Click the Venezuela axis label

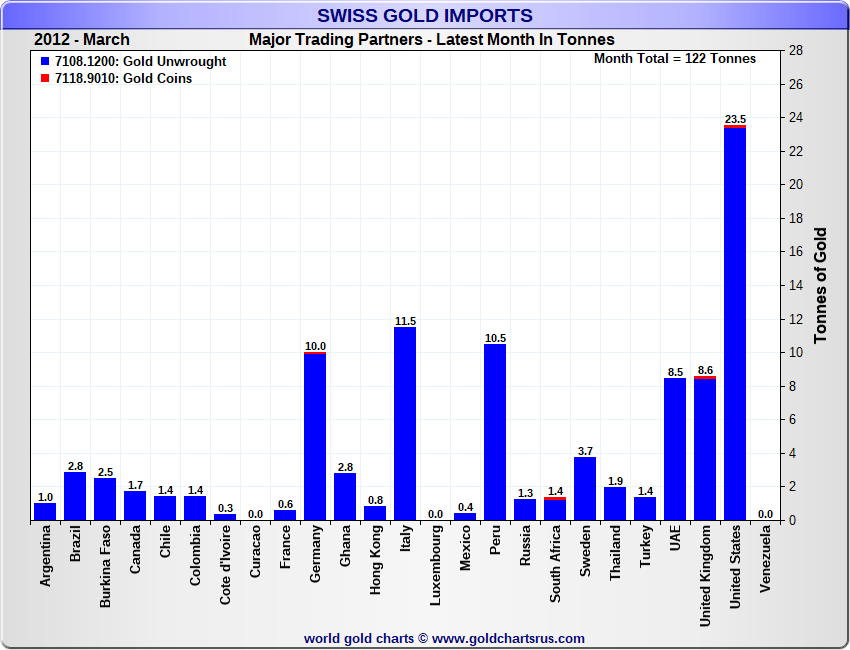pyautogui.click(x=765, y=561)
